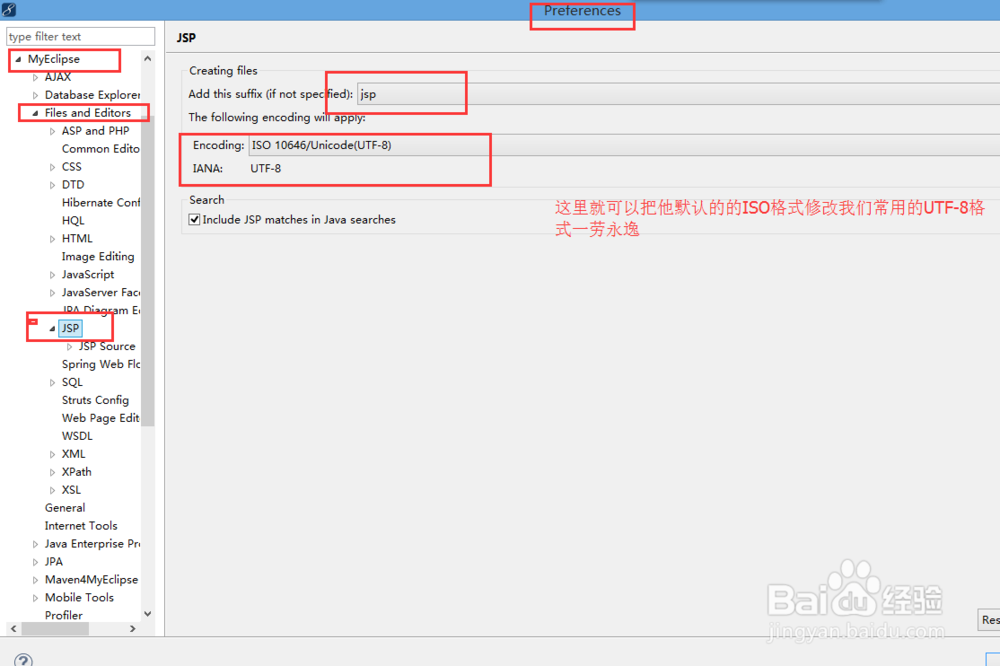Select Hibernate Configuration tree item
Screen dimensions: 1000x666
tap(100, 202)
